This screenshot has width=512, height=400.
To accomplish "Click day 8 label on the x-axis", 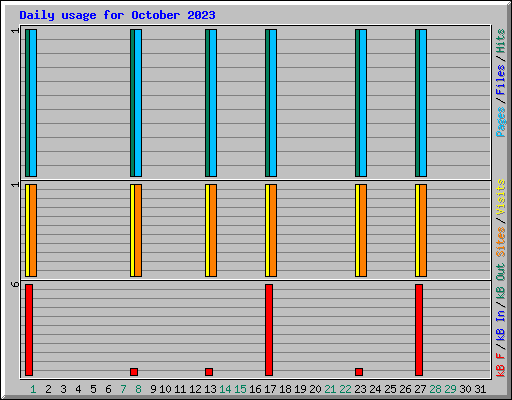I will [138, 389].
